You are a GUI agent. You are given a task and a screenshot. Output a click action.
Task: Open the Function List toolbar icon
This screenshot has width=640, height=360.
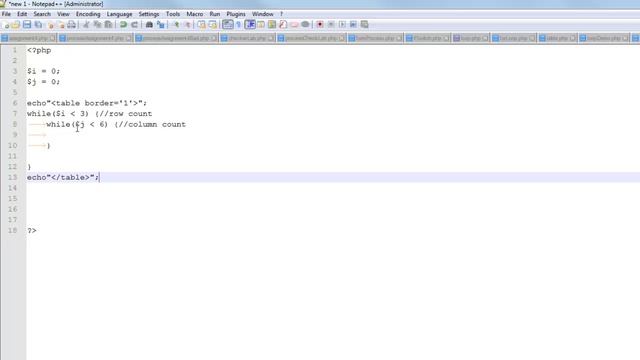click(283, 25)
